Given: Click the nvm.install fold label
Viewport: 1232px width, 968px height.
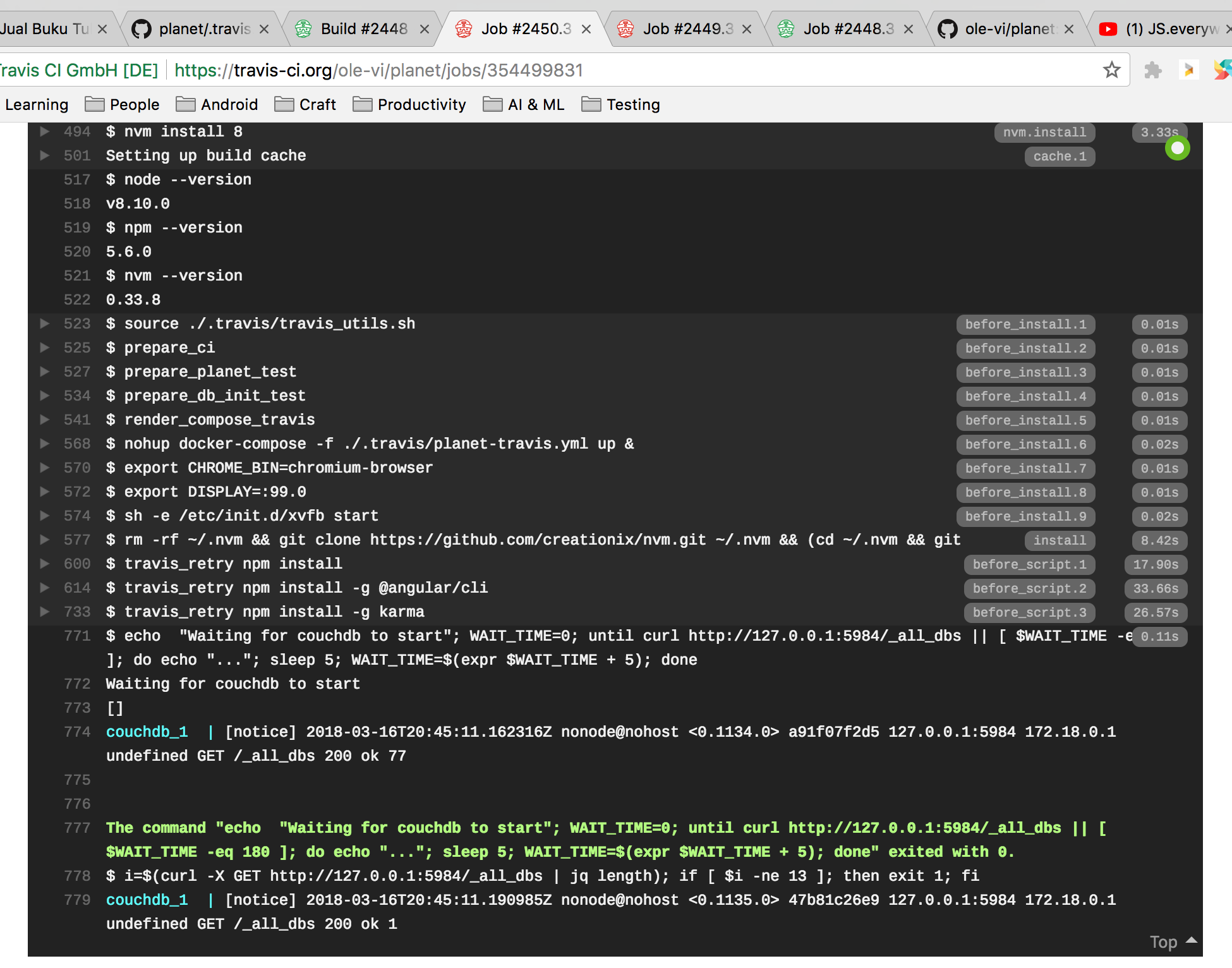Looking at the screenshot, I should click(x=1044, y=132).
